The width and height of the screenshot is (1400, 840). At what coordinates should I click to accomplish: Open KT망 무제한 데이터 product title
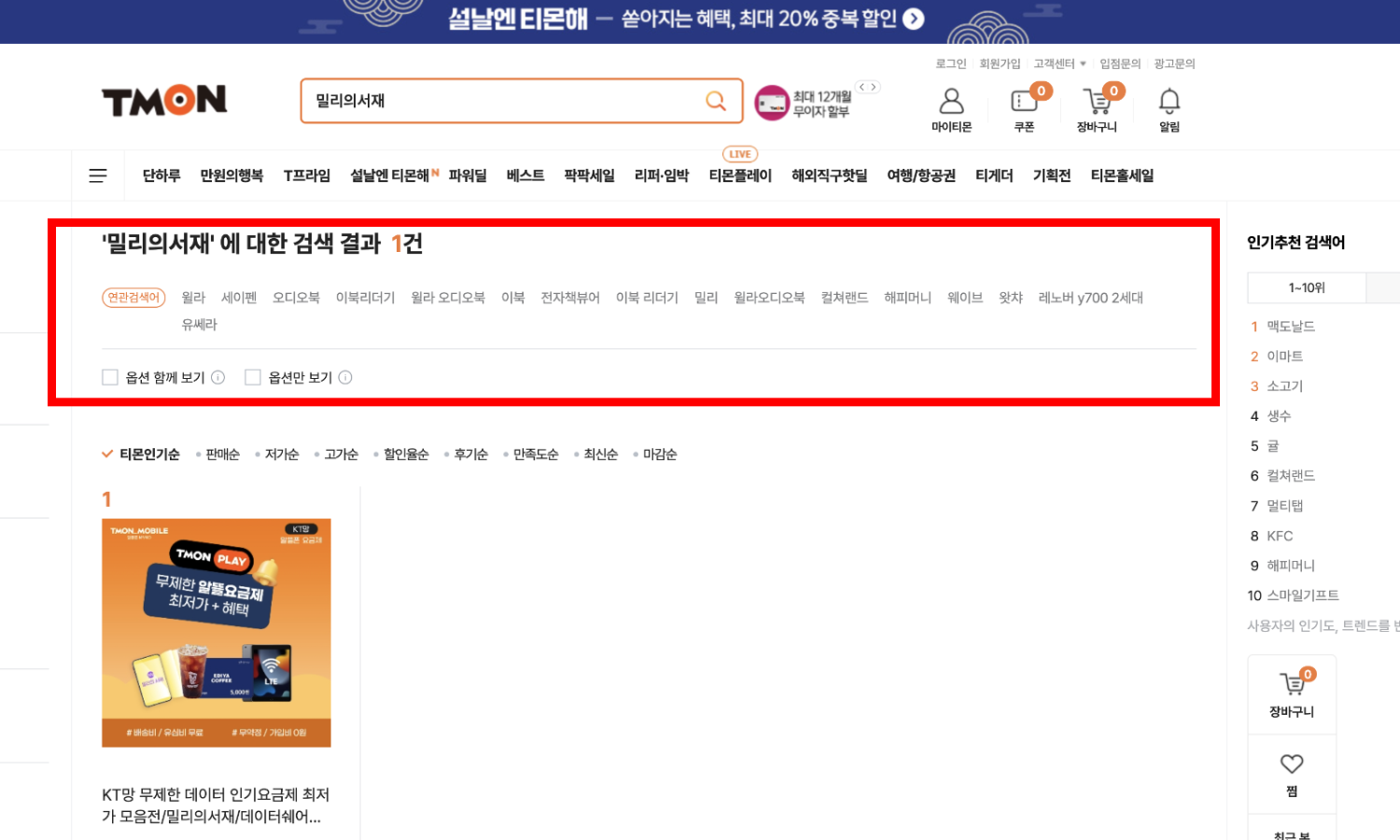pyautogui.click(x=216, y=805)
